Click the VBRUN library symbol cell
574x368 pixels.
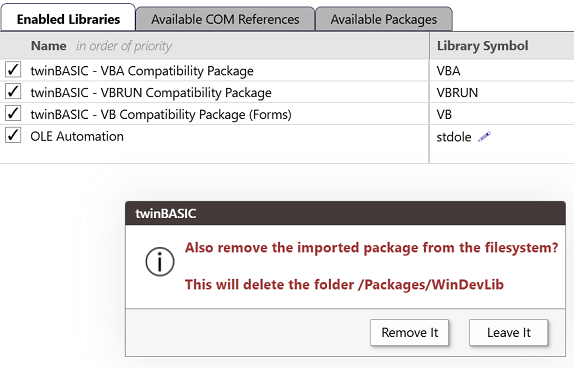pyautogui.click(x=502, y=92)
